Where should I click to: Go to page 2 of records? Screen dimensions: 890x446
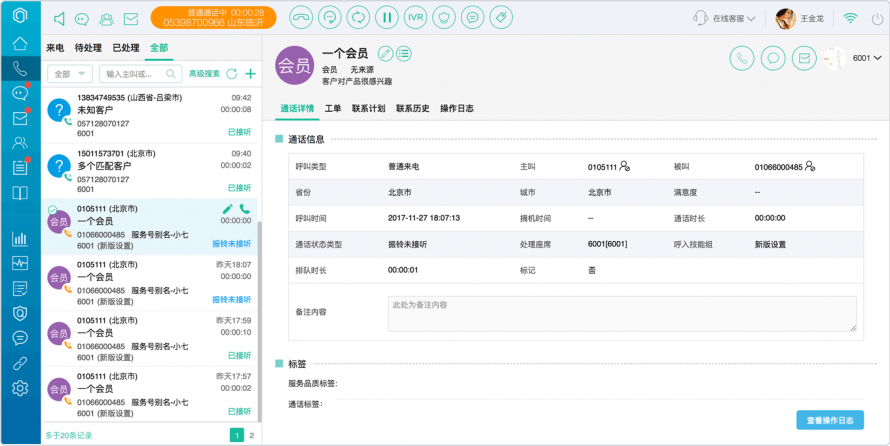click(x=251, y=435)
